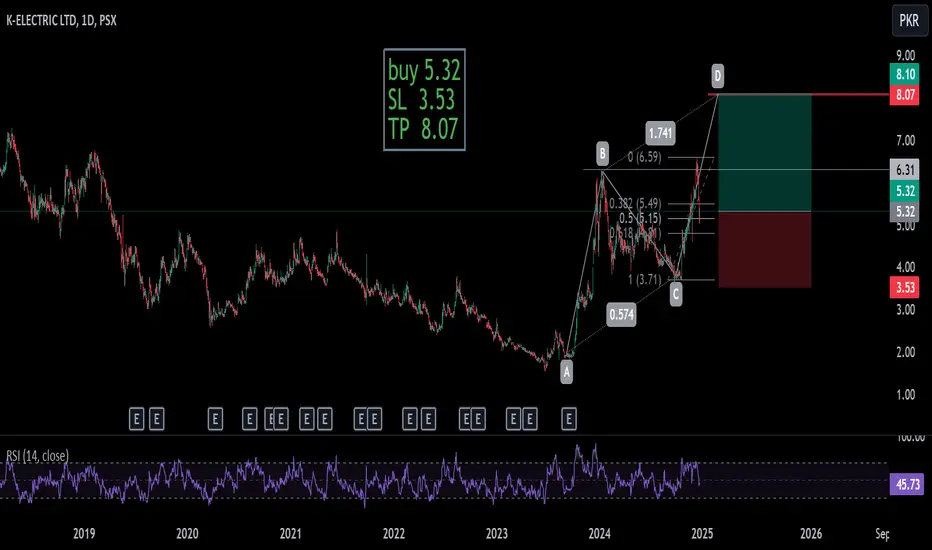Click the 1.00 price scale value
The width and height of the screenshot is (932, 550).
905,394
